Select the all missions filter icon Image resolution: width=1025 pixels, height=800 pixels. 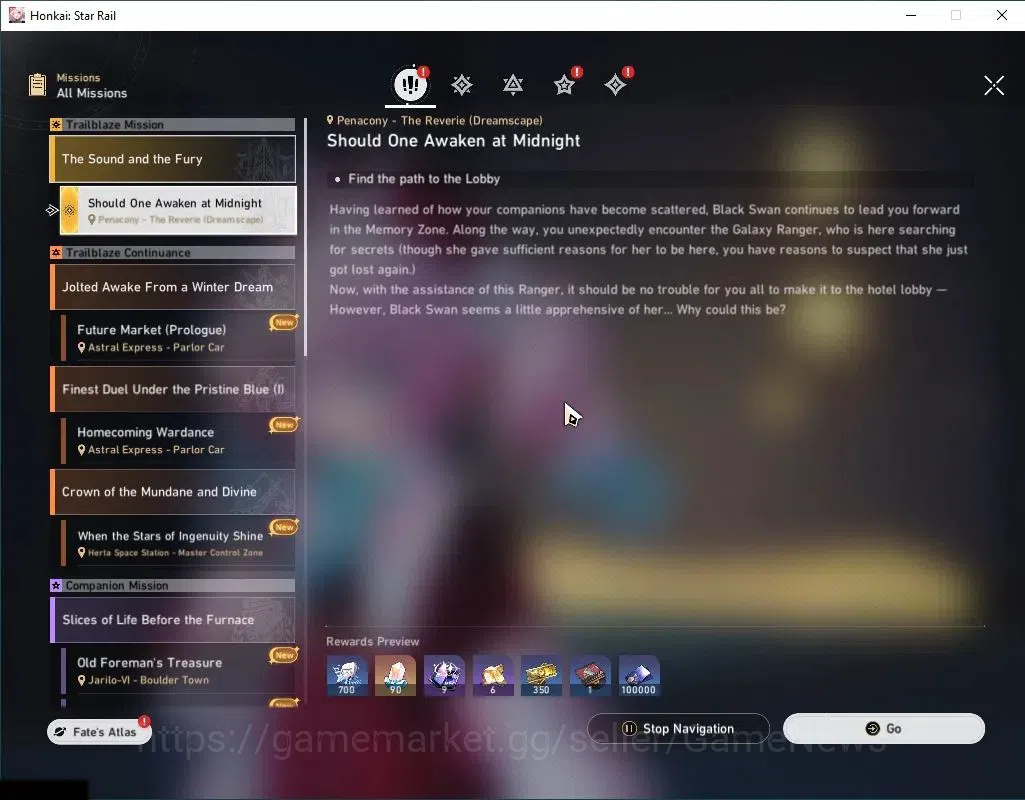[411, 84]
